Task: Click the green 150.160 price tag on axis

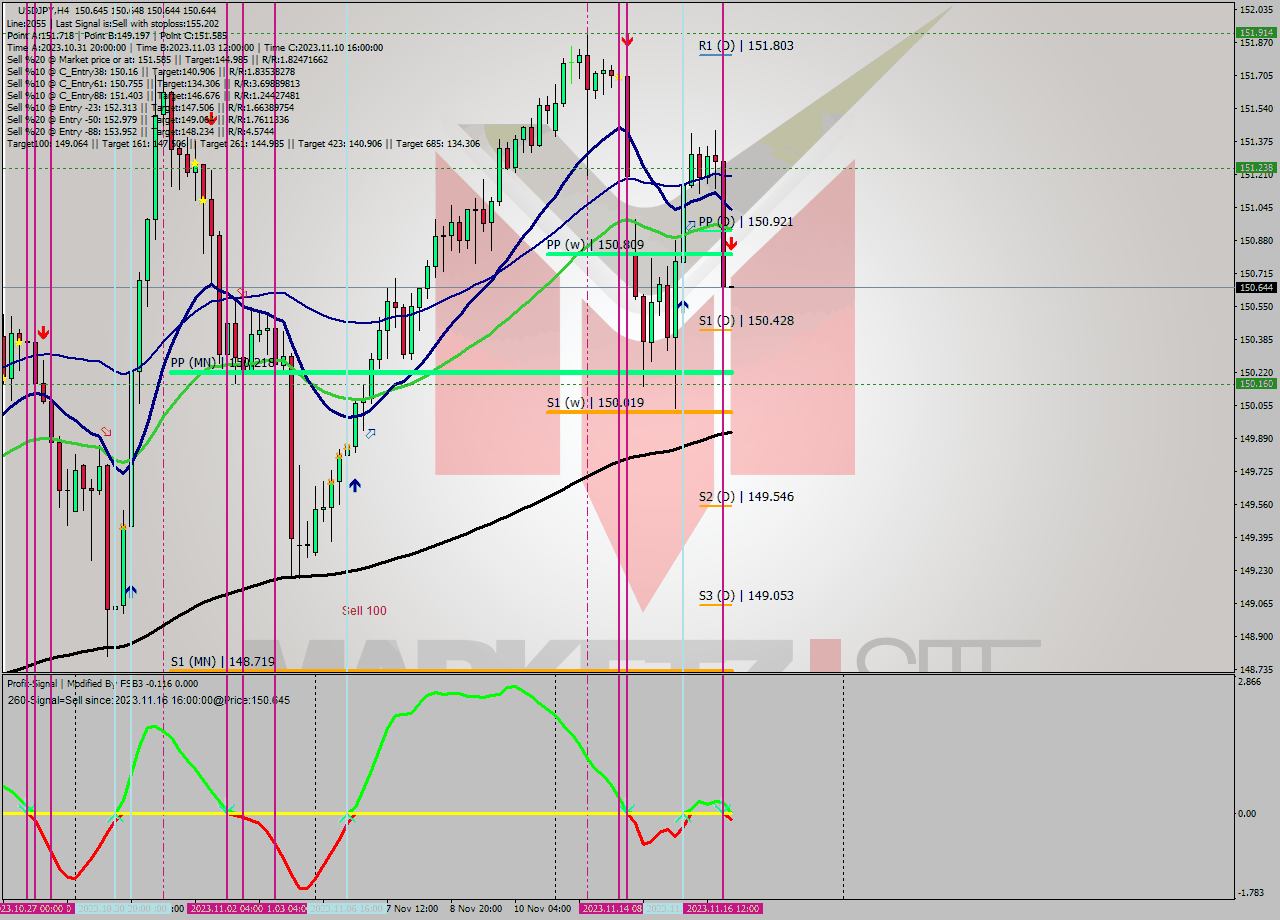Action: [x=1256, y=383]
